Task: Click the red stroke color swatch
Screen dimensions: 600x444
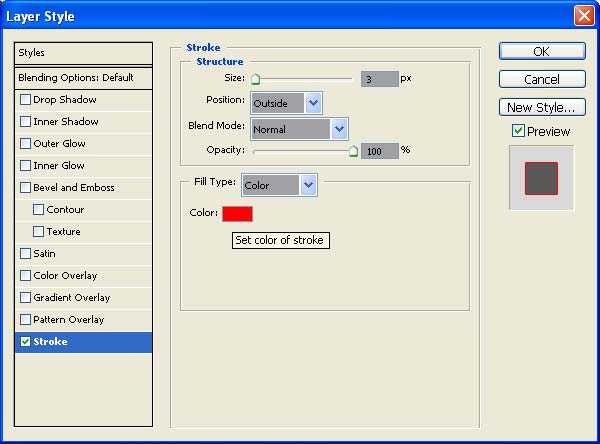Action: click(x=238, y=213)
